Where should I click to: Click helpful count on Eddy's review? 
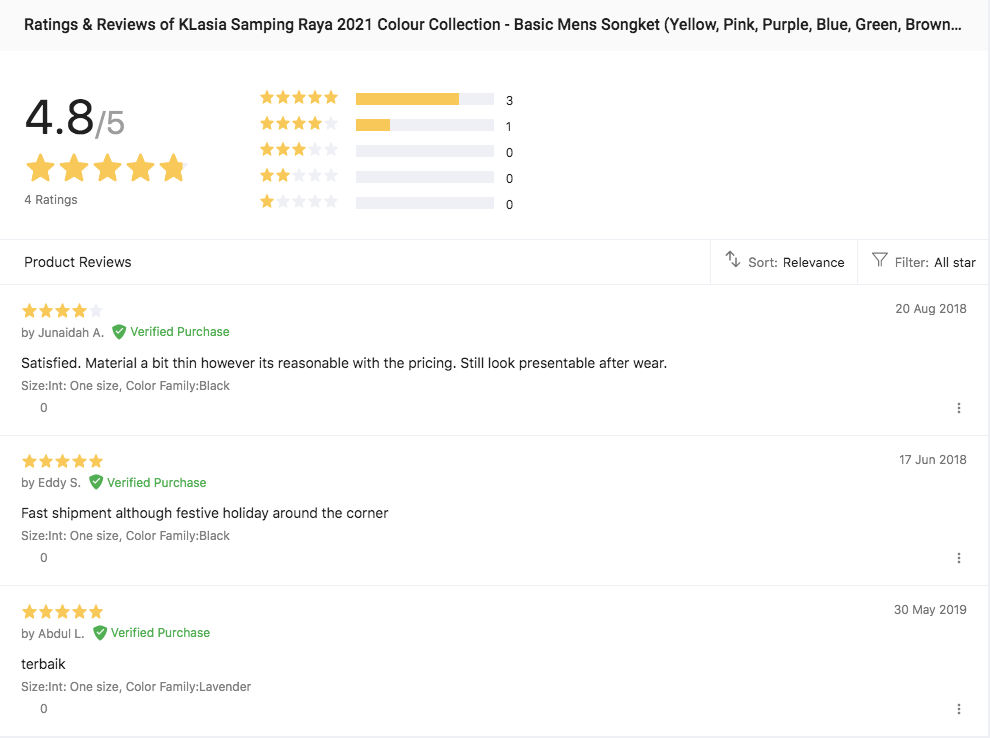[x=44, y=558]
